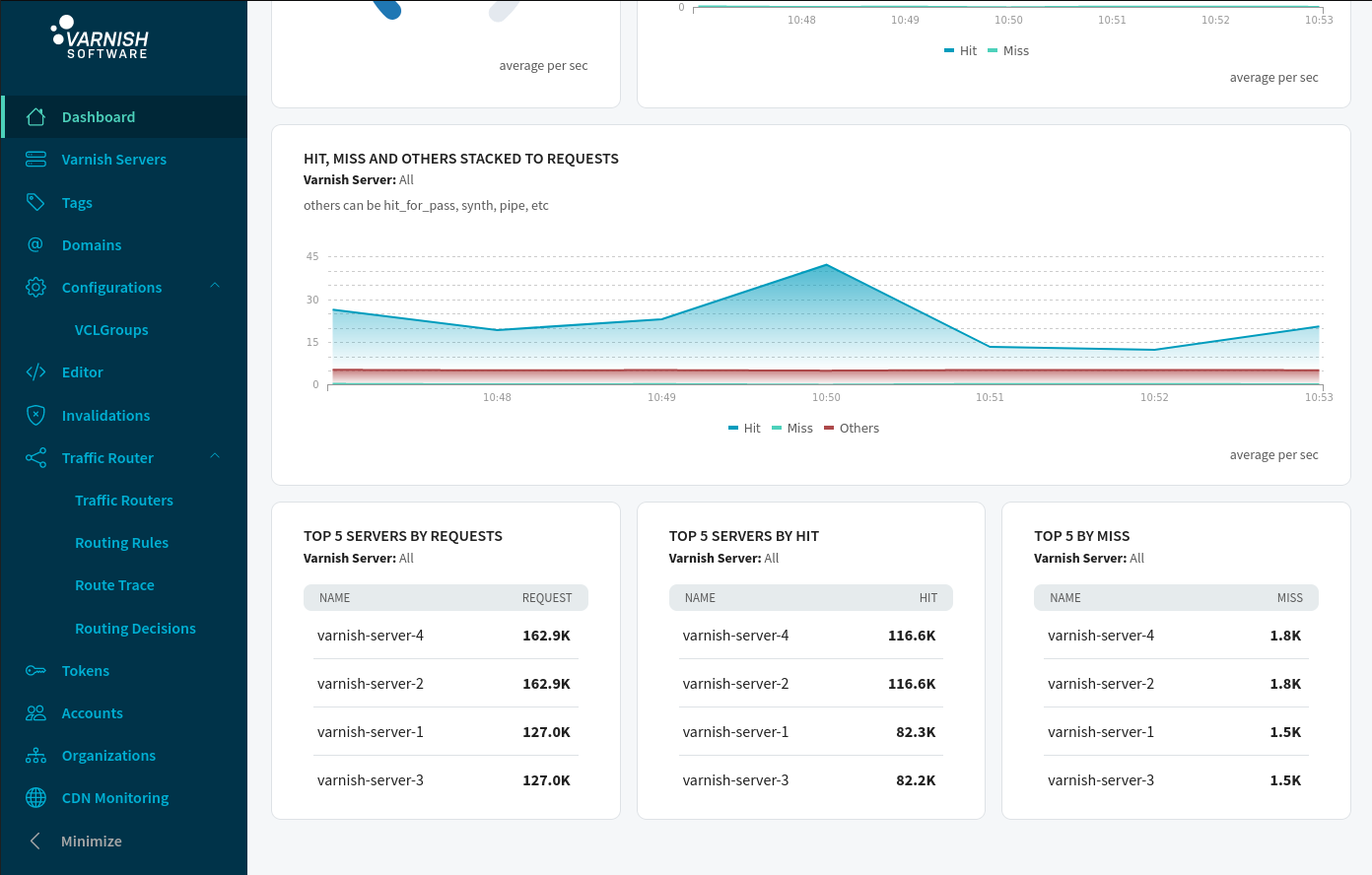Image resolution: width=1372 pixels, height=875 pixels.
Task: Click the MISS column header
Action: 1290,598
